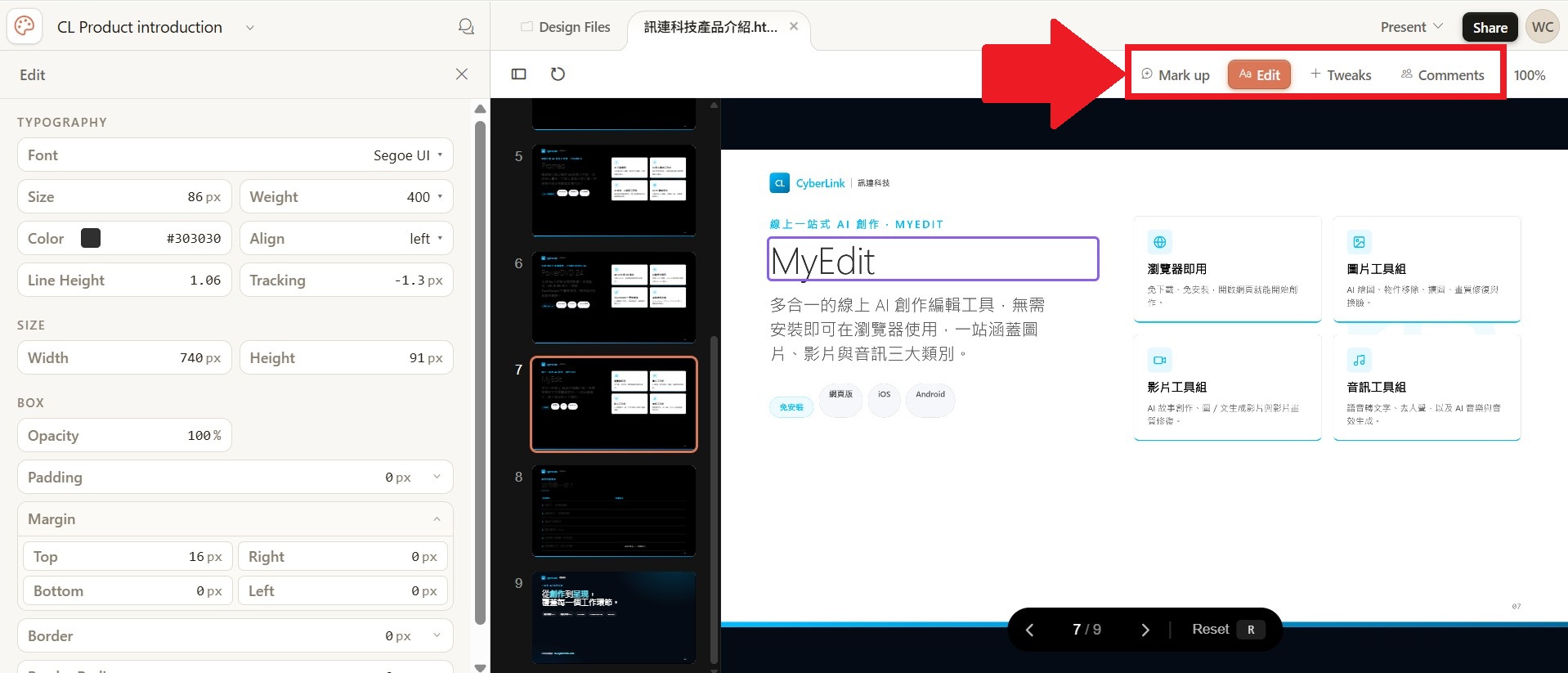Switch to the Design Files tab
Screen dimensions: 1568x673
pyautogui.click(x=566, y=27)
